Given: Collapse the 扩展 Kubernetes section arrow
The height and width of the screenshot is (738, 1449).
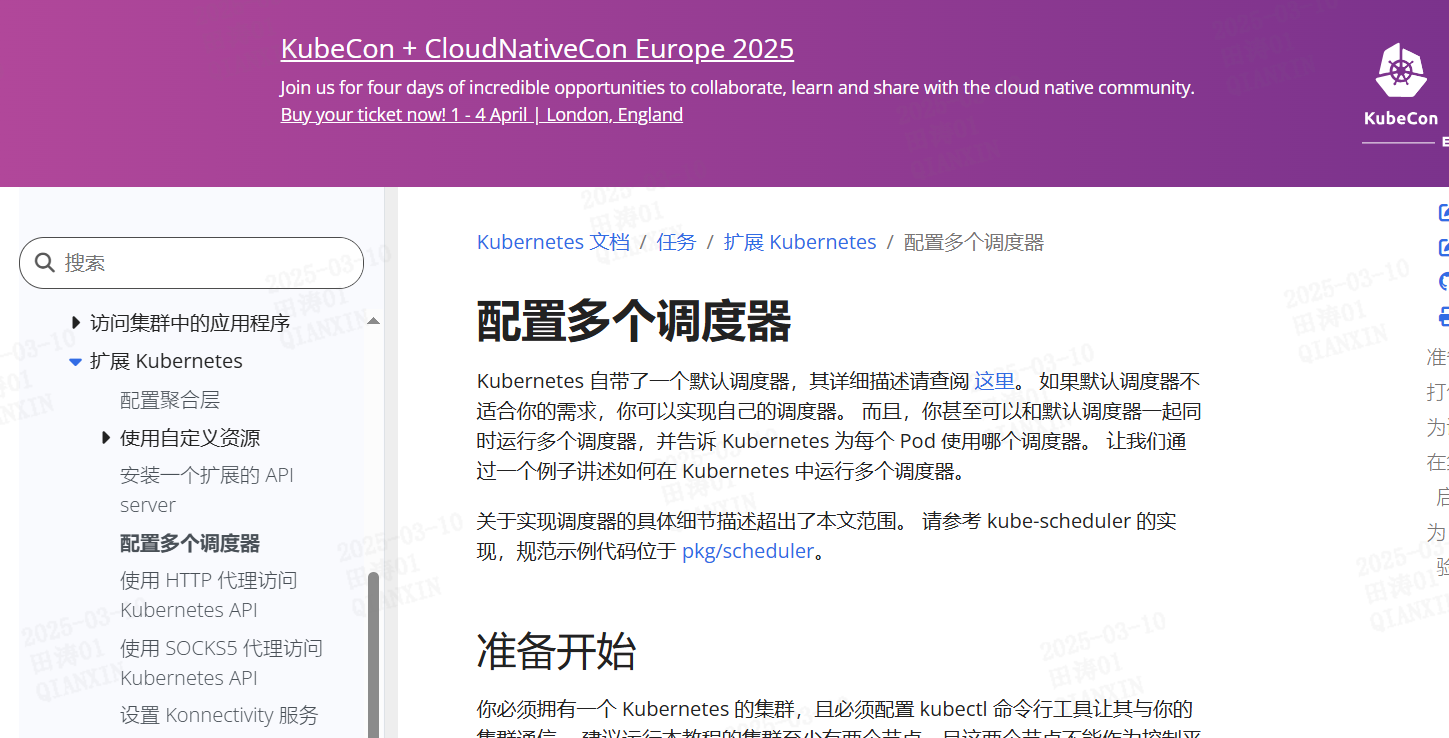Looking at the screenshot, I should point(75,362).
